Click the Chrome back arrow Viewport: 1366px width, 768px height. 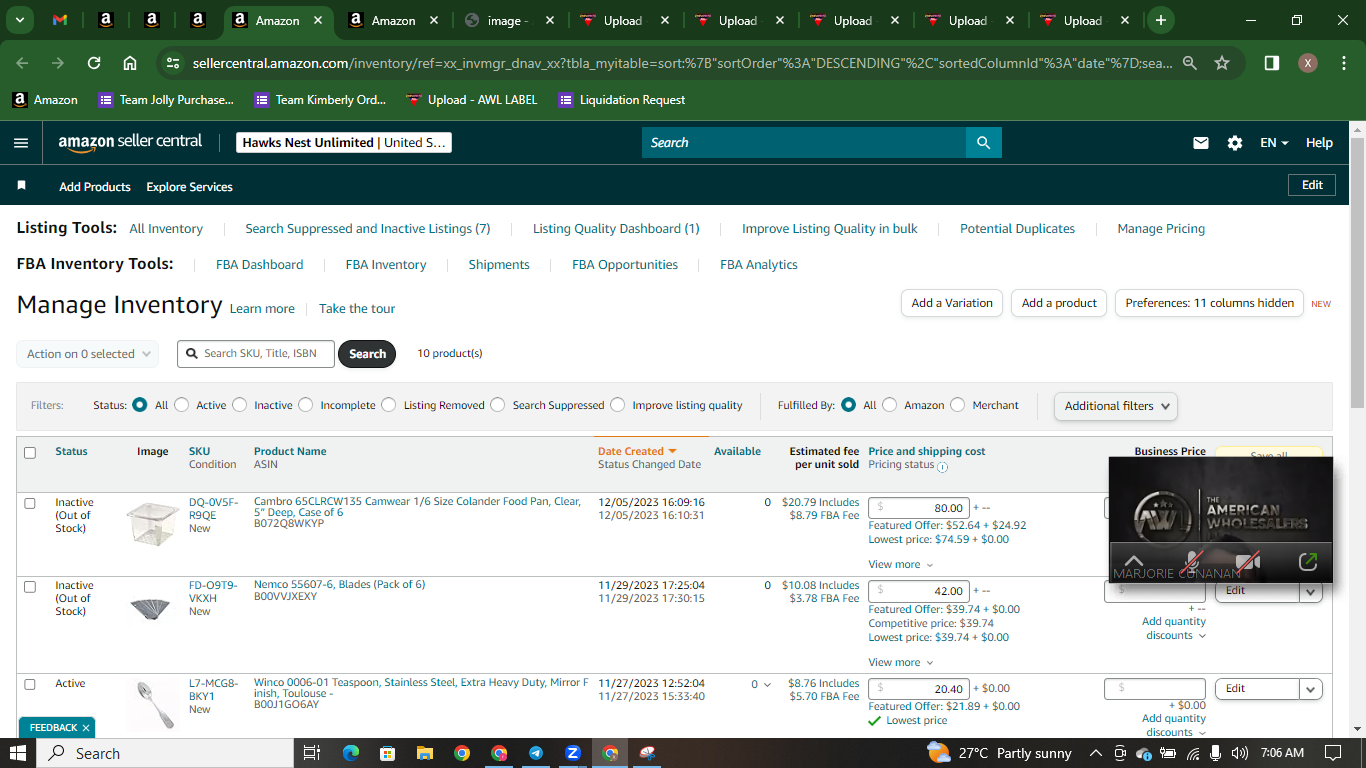pos(22,63)
